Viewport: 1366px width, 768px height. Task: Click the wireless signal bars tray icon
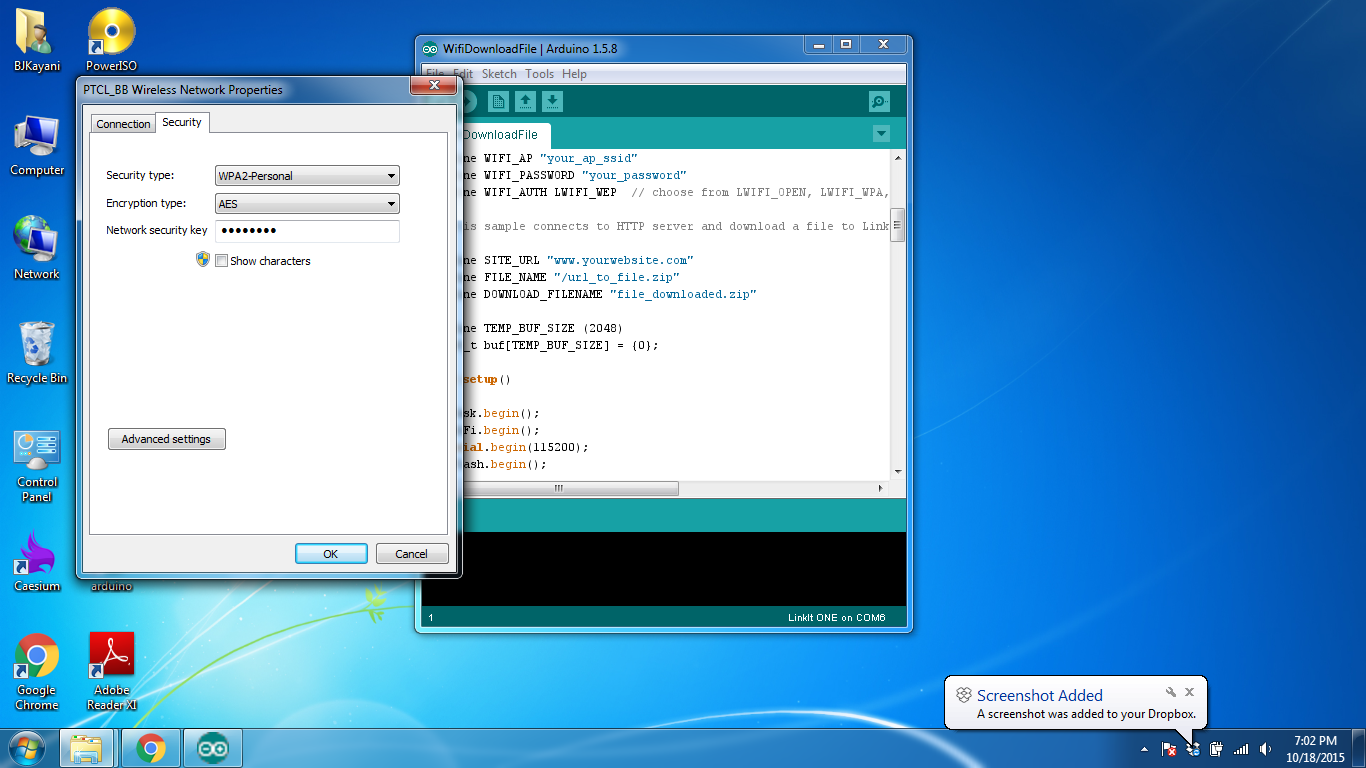1241,749
